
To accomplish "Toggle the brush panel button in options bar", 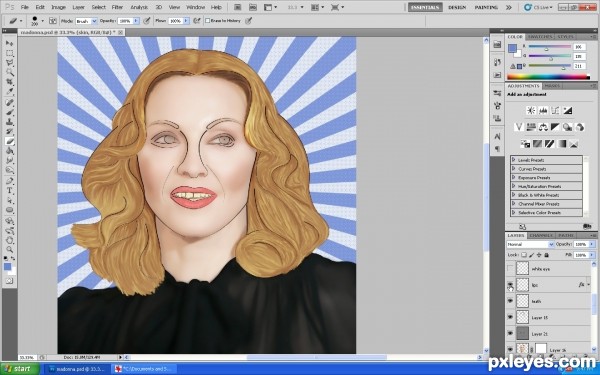I will [x=53, y=21].
